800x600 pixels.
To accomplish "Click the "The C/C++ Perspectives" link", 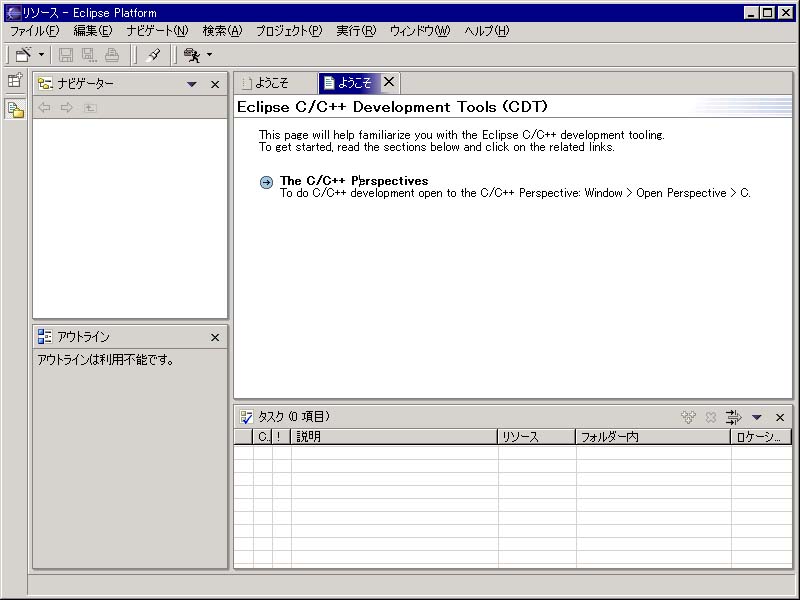I will point(354,181).
